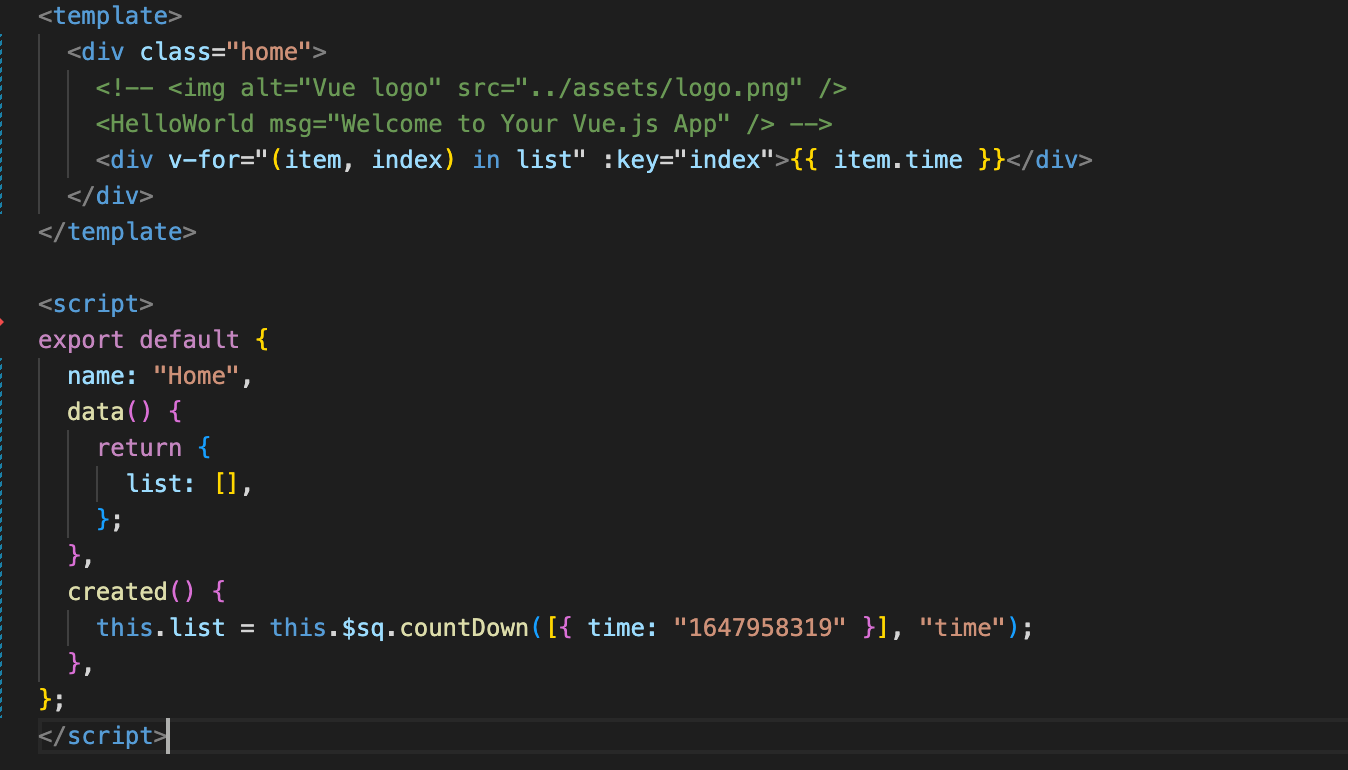
Task: Click the list key in data return object
Action: tap(154, 484)
